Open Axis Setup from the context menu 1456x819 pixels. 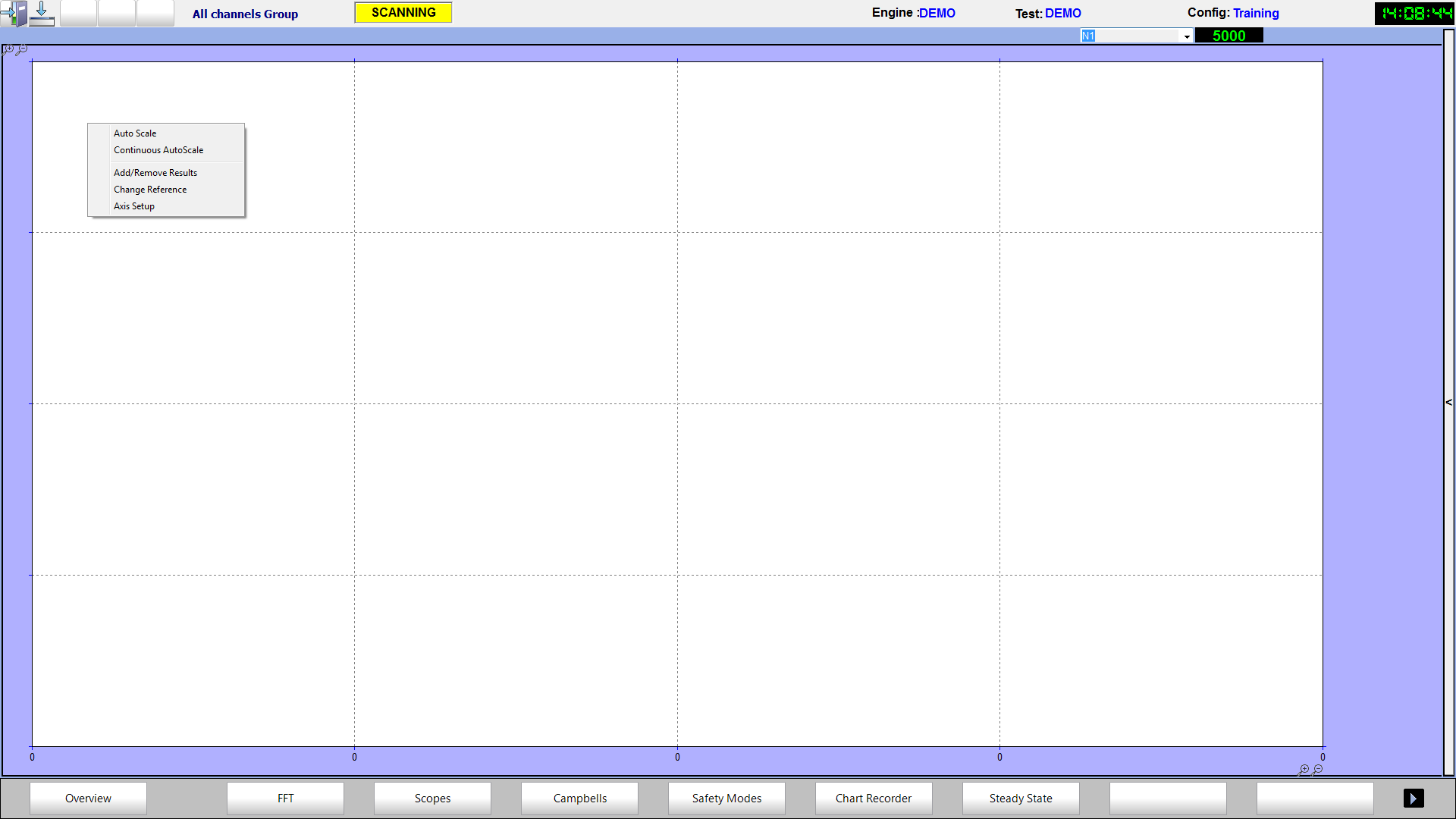pyautogui.click(x=134, y=206)
